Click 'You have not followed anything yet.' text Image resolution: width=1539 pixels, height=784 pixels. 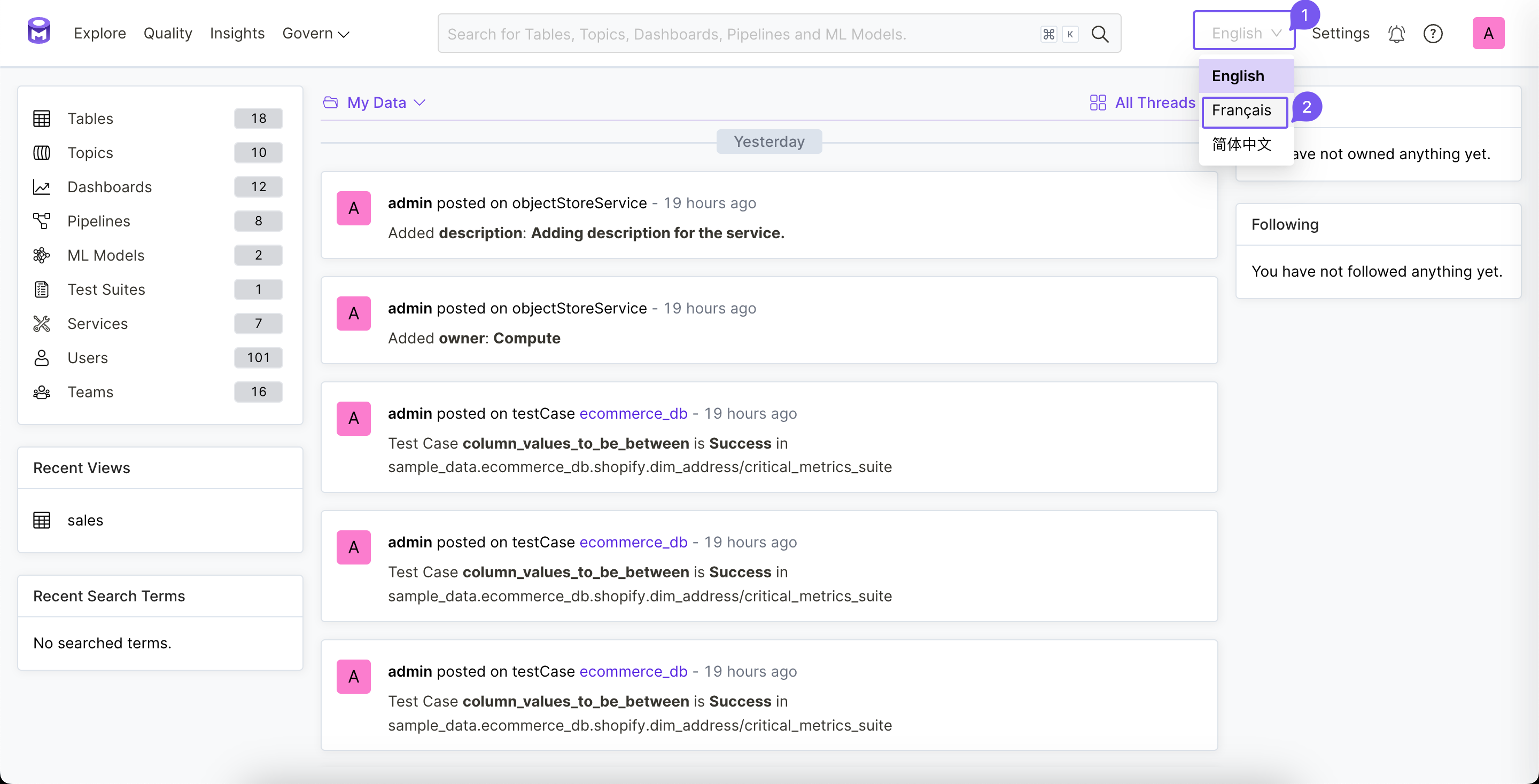point(1377,271)
